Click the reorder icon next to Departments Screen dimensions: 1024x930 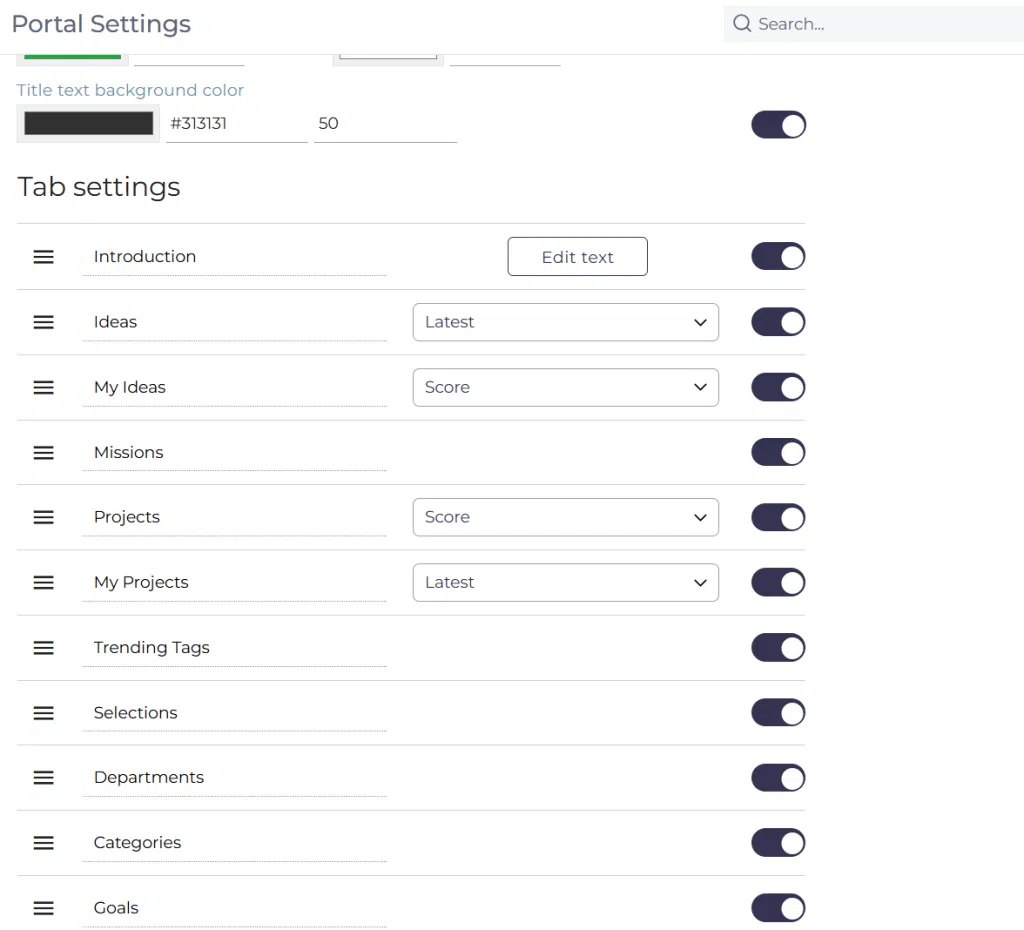(44, 778)
